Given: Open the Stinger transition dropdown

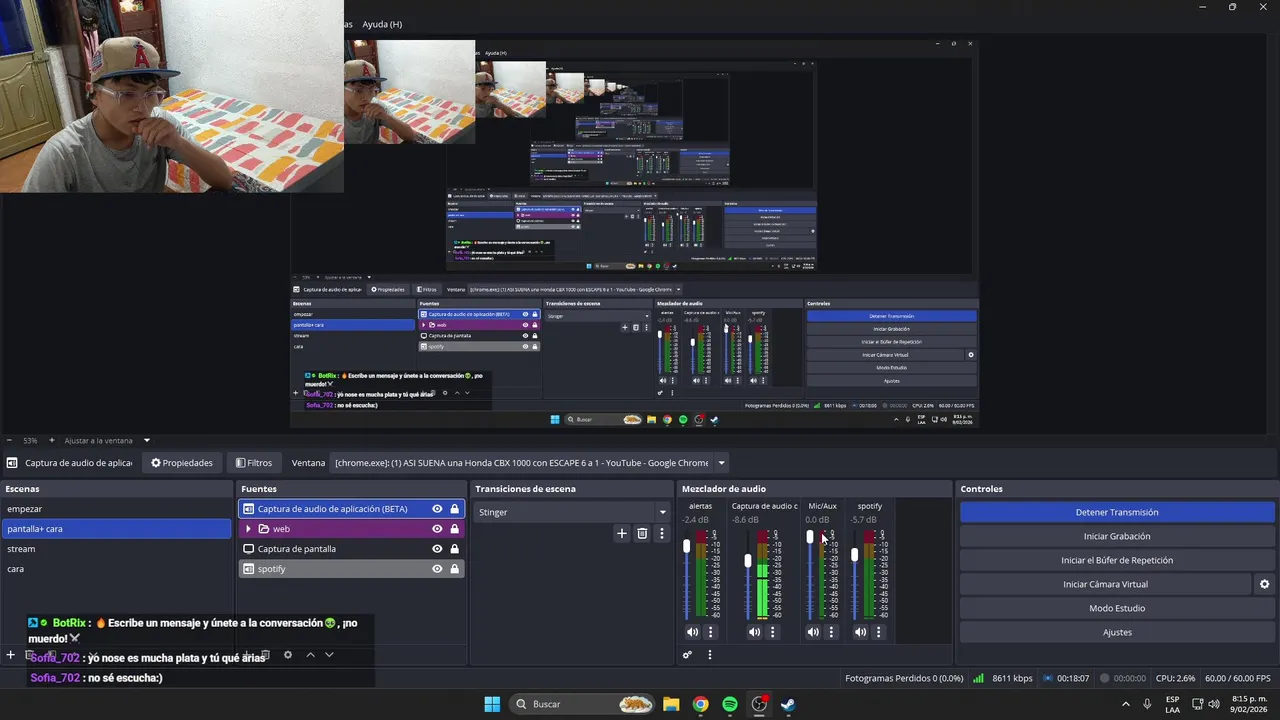Looking at the screenshot, I should click(571, 512).
